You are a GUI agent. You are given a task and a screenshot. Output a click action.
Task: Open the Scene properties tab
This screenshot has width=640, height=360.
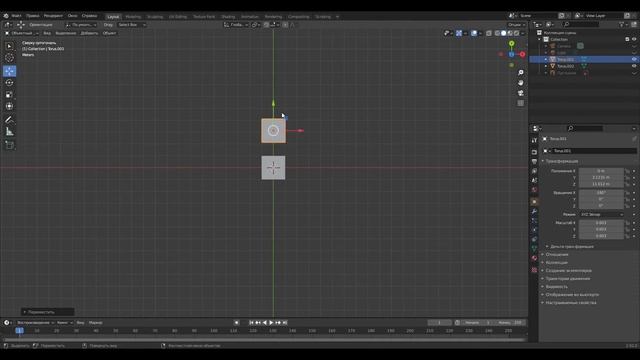[x=534, y=180]
